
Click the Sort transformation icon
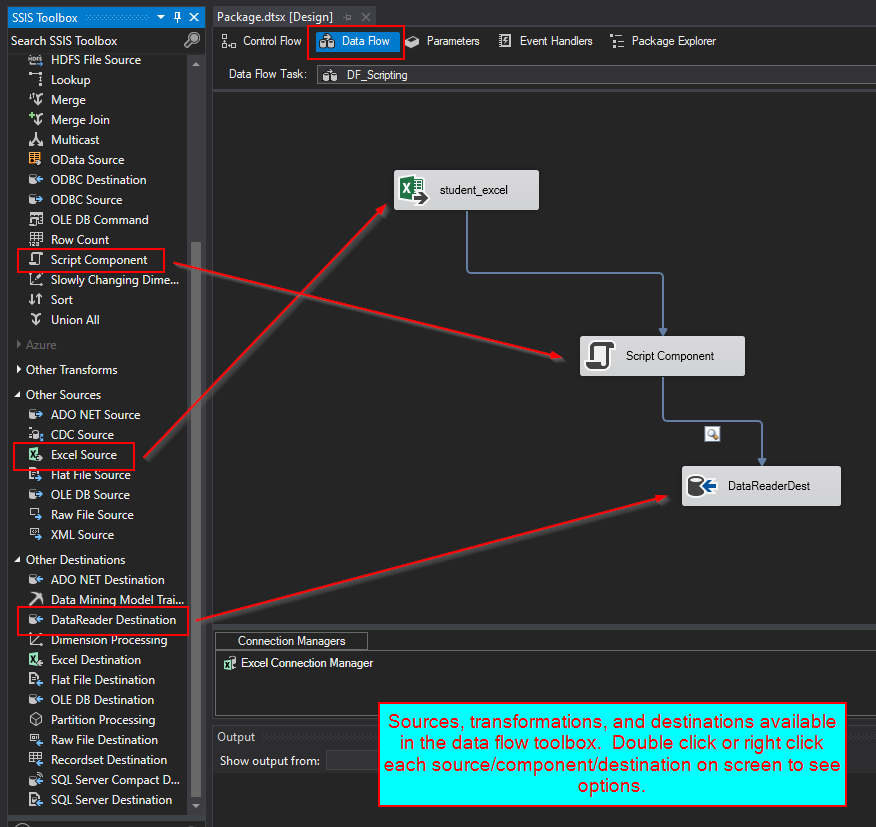pyautogui.click(x=36, y=300)
